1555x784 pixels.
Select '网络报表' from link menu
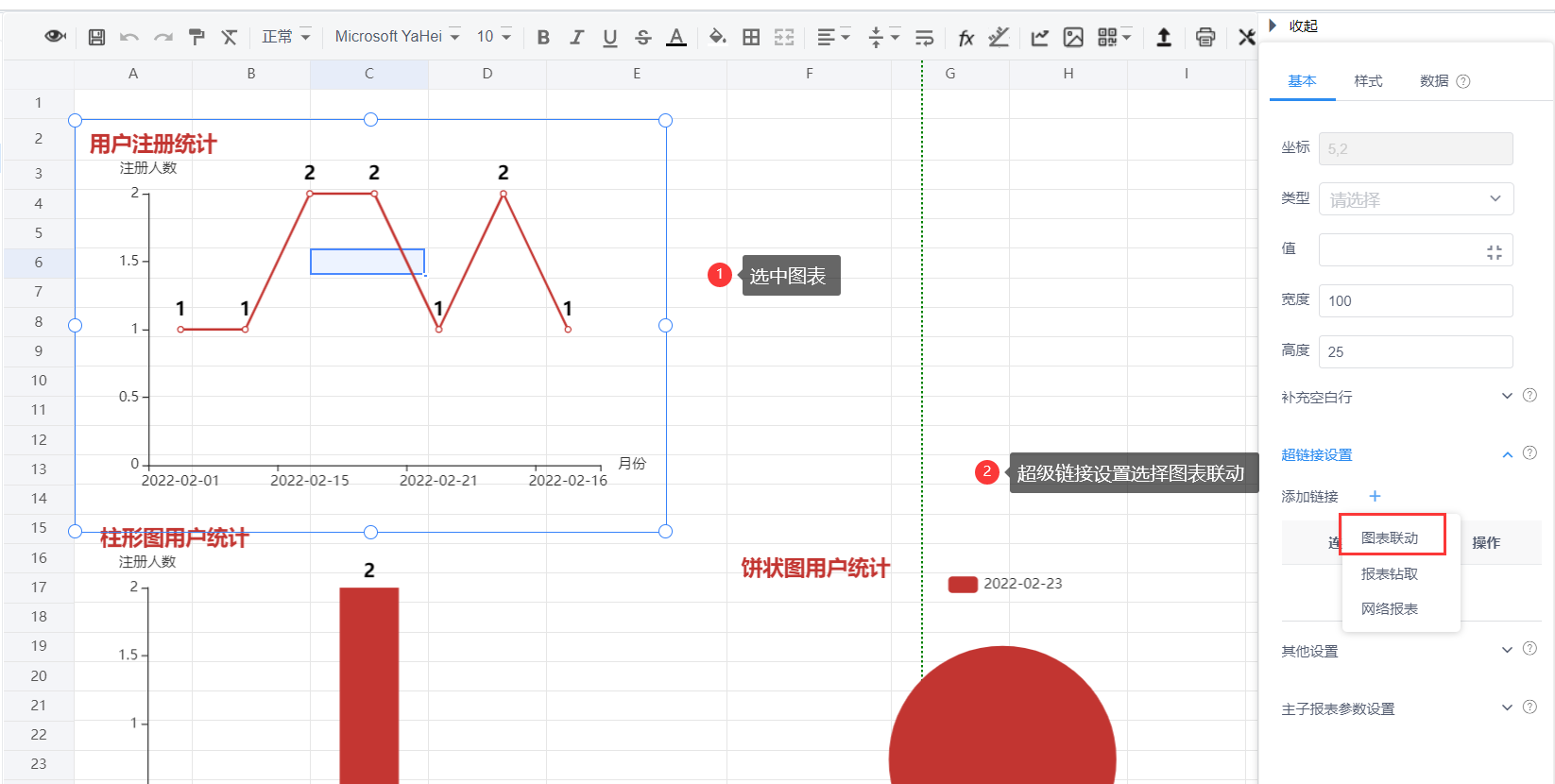point(1390,608)
